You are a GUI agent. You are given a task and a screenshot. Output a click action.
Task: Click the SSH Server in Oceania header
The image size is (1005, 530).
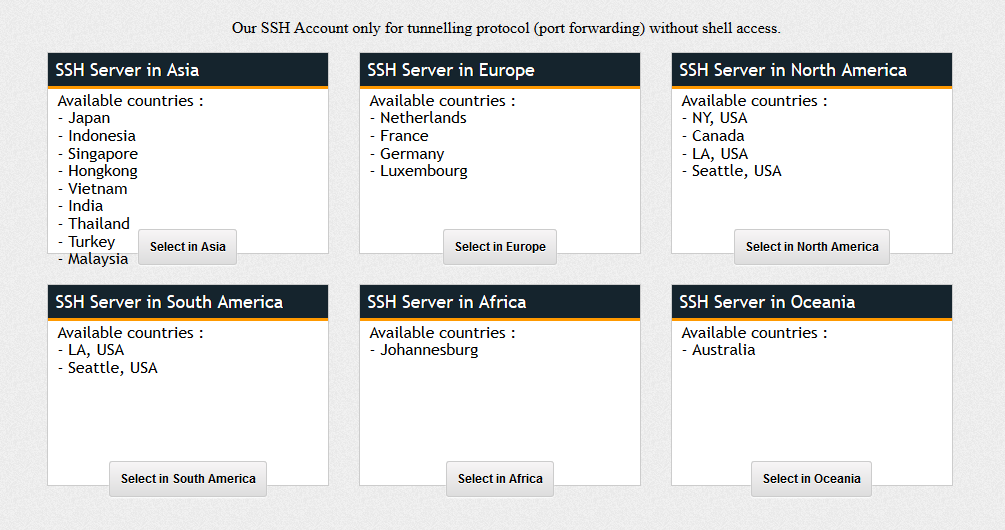click(x=811, y=302)
